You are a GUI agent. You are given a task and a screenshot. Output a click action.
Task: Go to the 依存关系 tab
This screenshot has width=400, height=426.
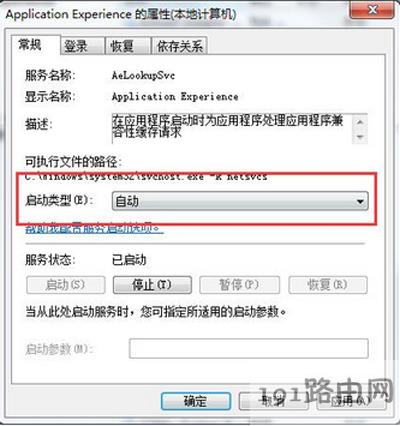(x=179, y=46)
